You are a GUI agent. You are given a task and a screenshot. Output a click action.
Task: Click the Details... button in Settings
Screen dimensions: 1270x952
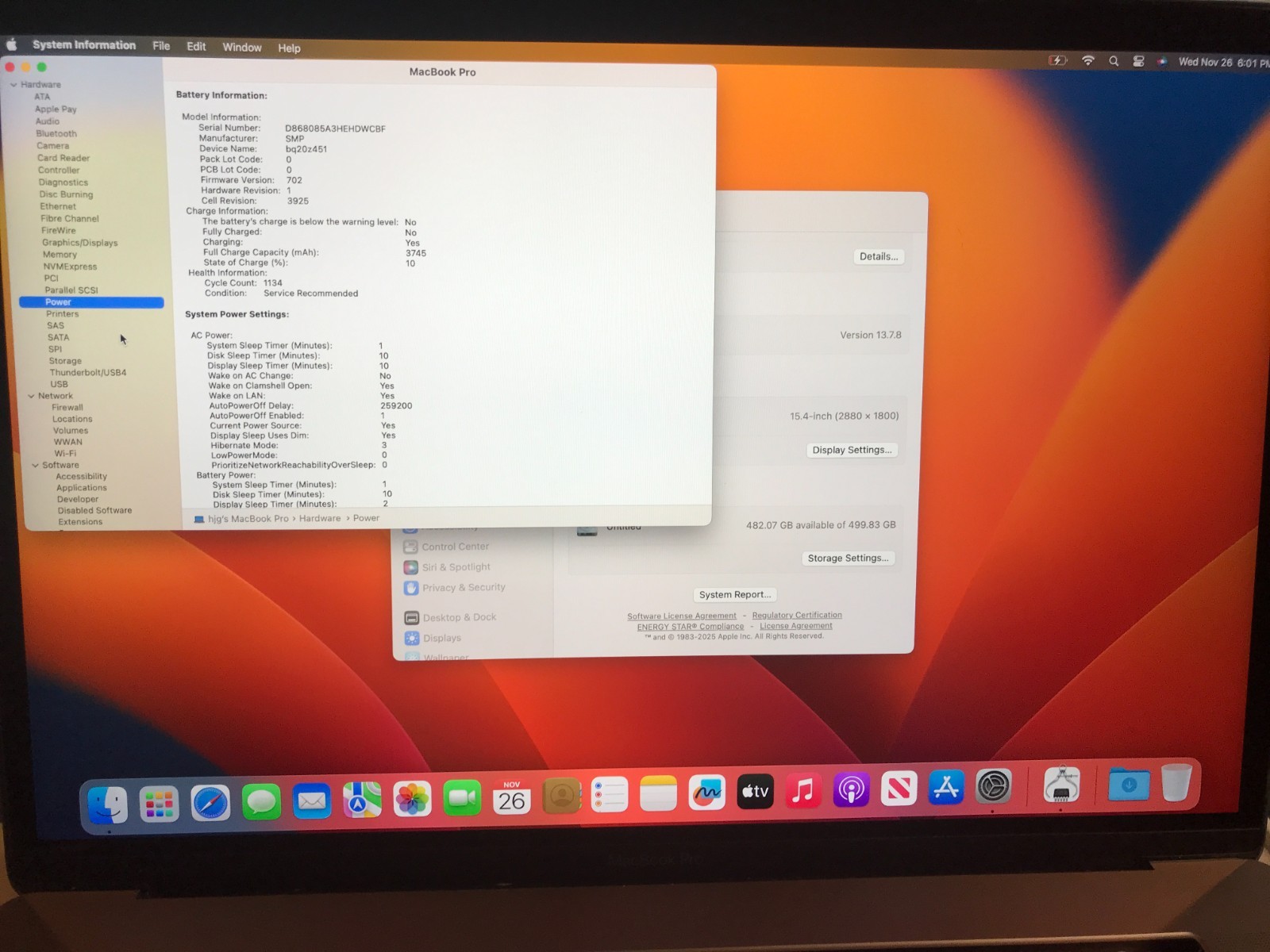[x=879, y=256]
